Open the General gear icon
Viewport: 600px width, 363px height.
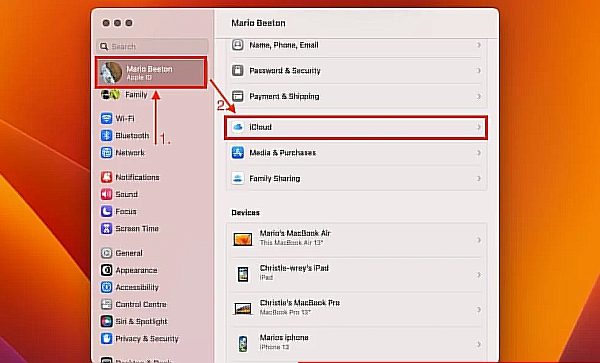[x=106, y=253]
